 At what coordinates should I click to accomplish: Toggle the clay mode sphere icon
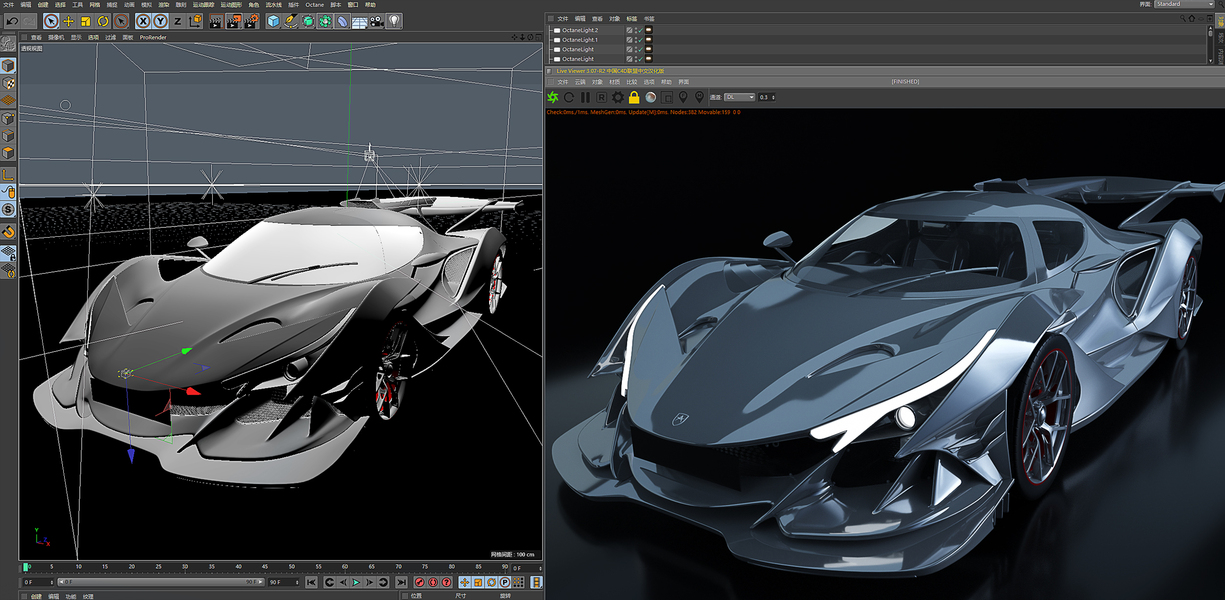coord(651,97)
